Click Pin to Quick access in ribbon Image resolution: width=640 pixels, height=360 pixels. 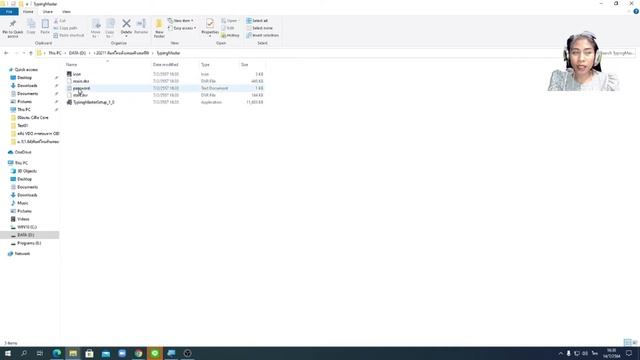tap(13, 28)
